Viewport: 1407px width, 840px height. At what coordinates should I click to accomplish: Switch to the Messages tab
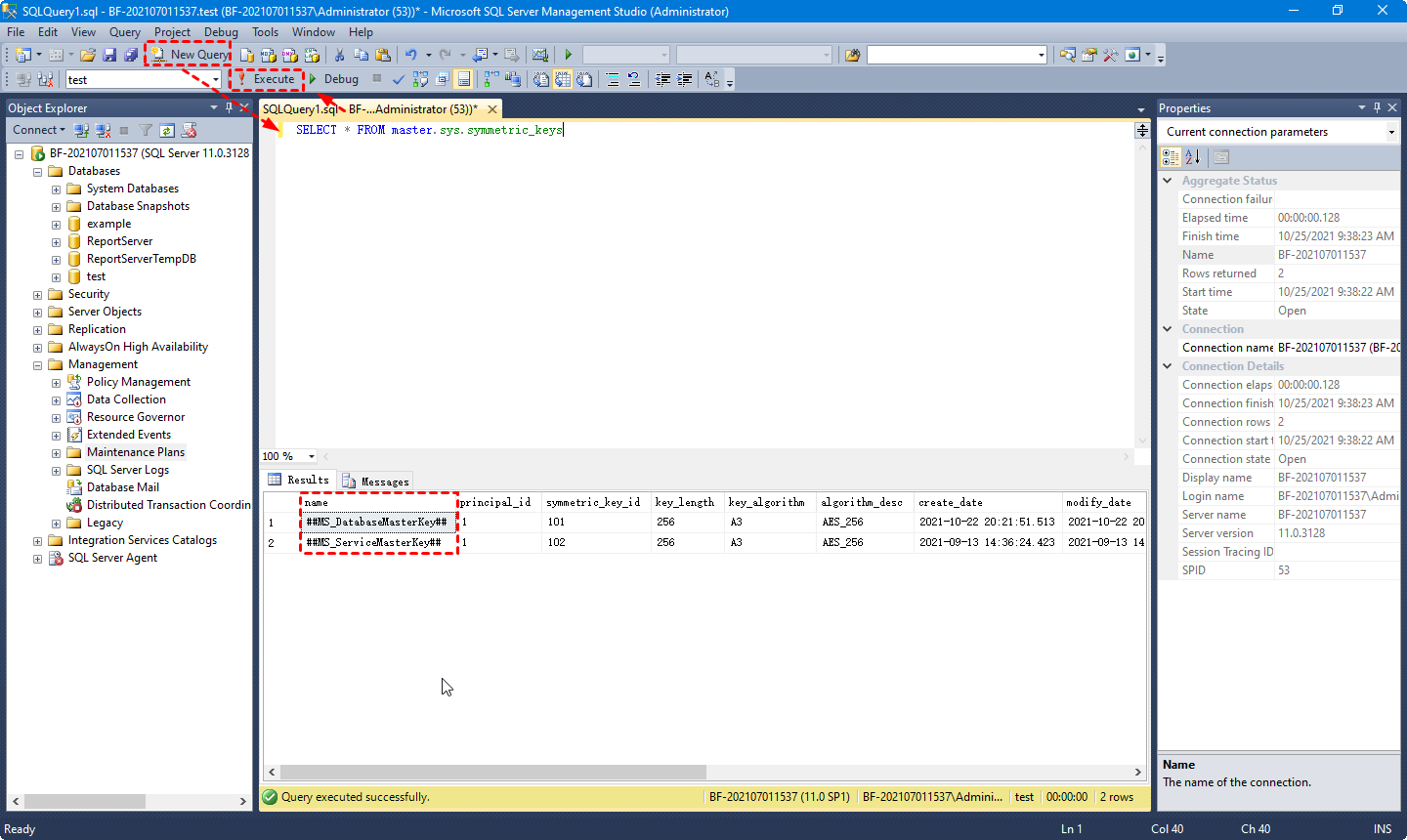pos(376,481)
